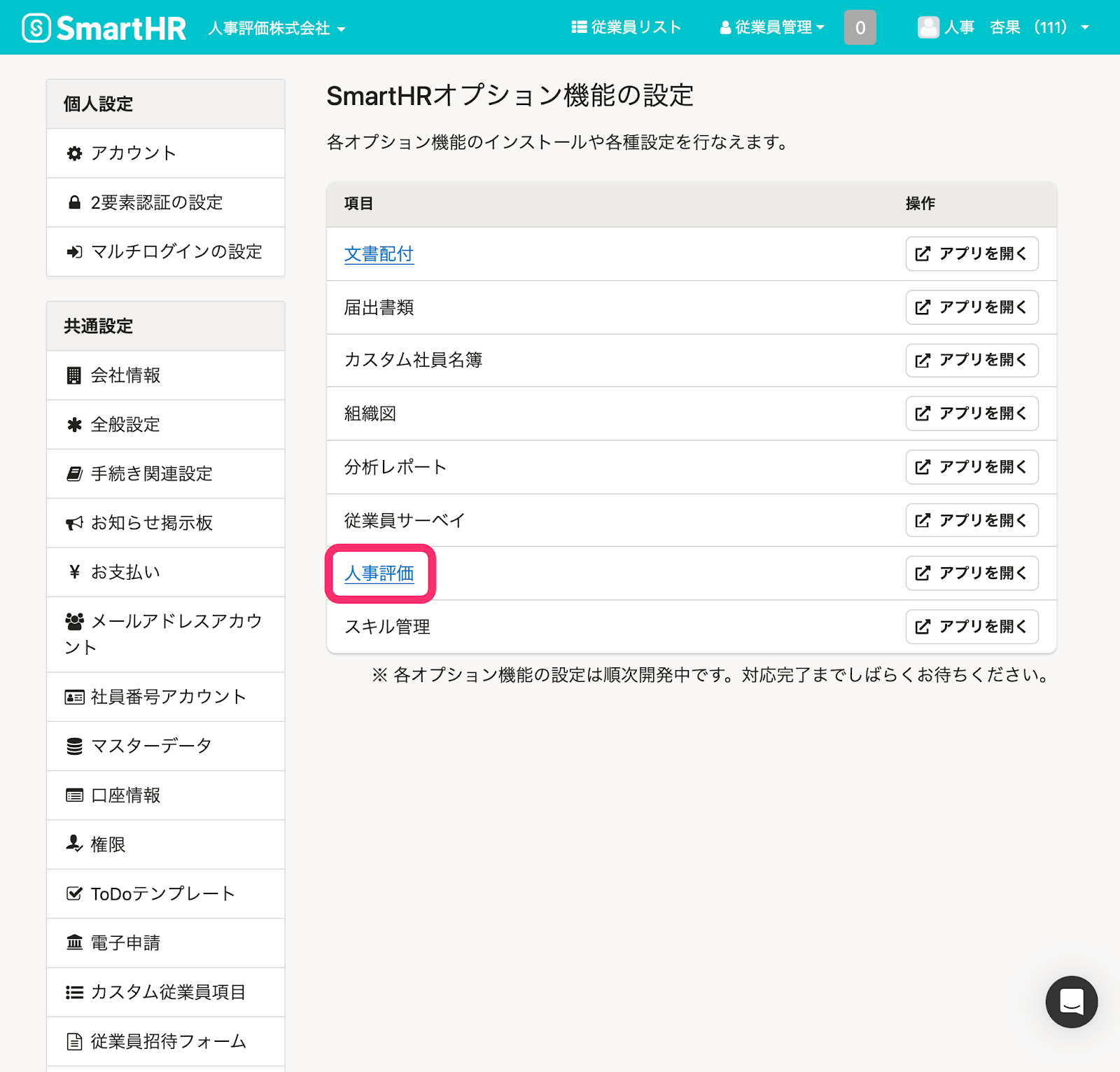Select 社員番号アカウント in sidebar

[x=166, y=697]
